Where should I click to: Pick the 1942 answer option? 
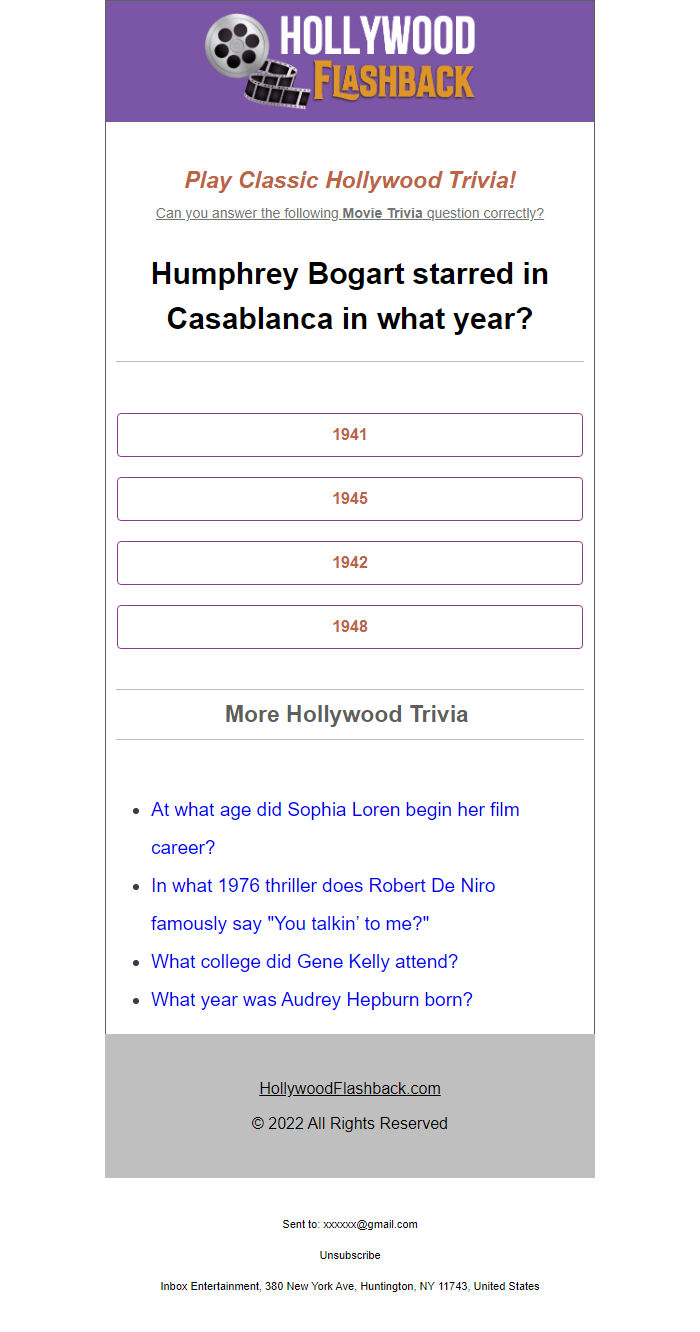(350, 563)
